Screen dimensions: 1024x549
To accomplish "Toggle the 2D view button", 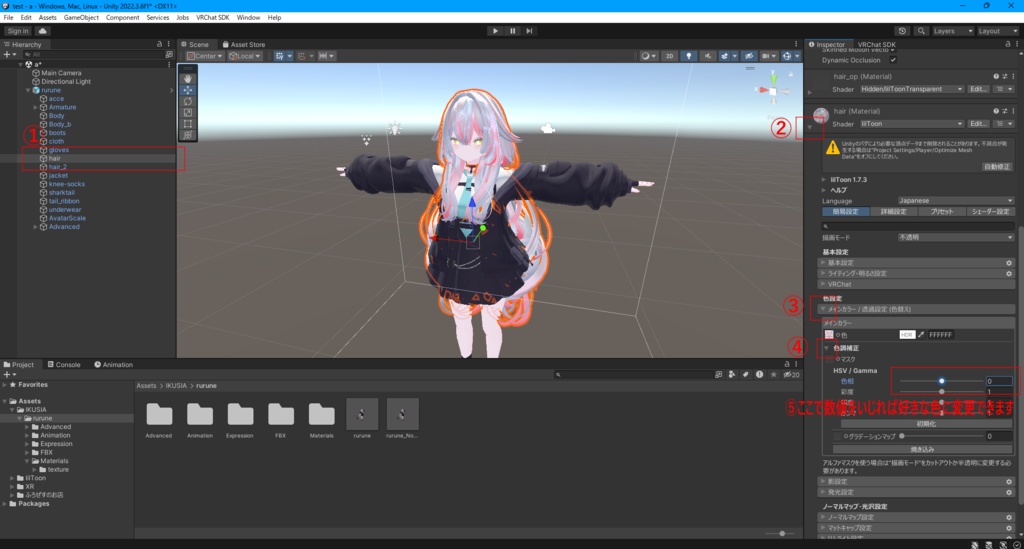I will coord(669,56).
